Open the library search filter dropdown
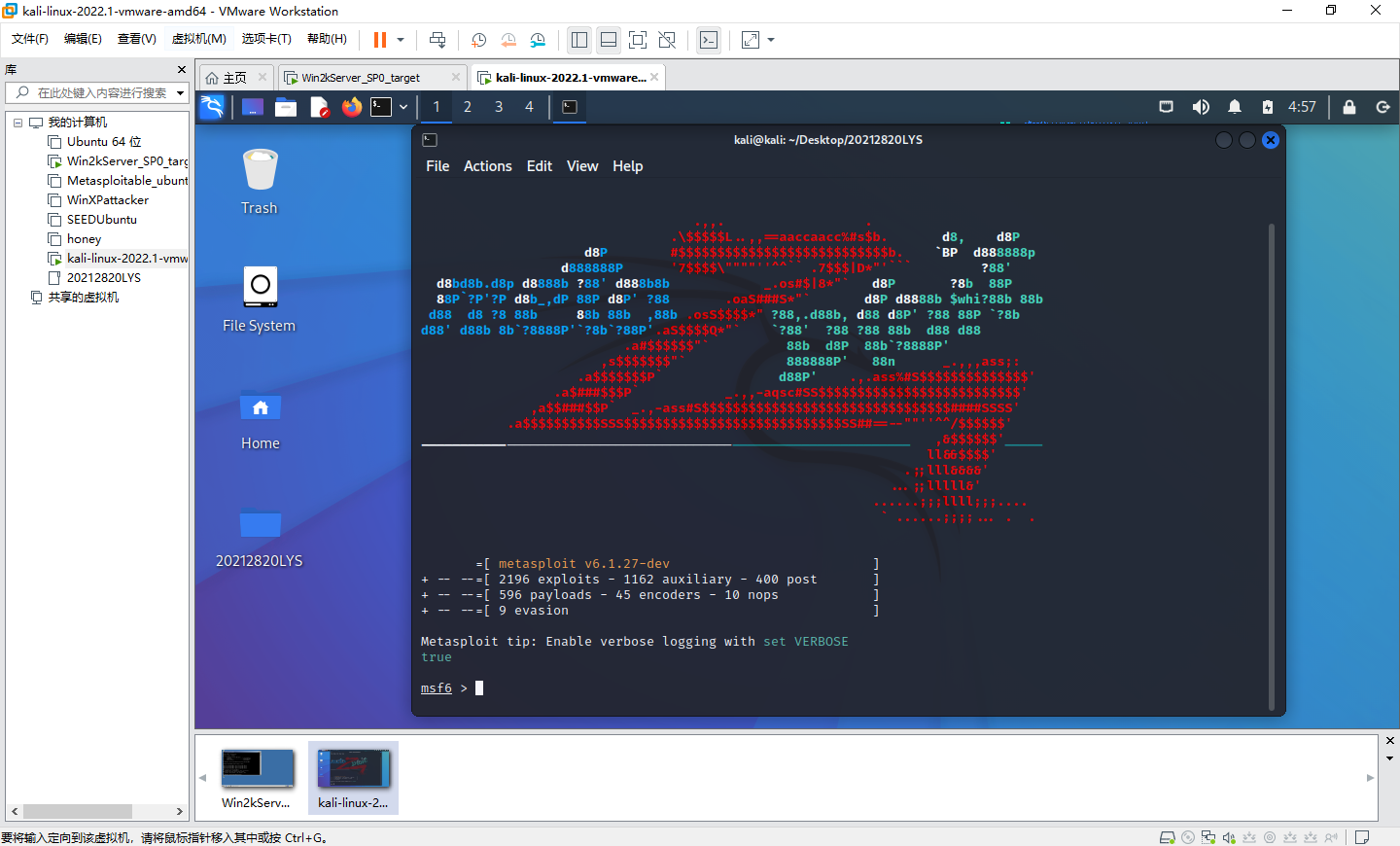This screenshot has width=1400, height=846. (x=180, y=93)
